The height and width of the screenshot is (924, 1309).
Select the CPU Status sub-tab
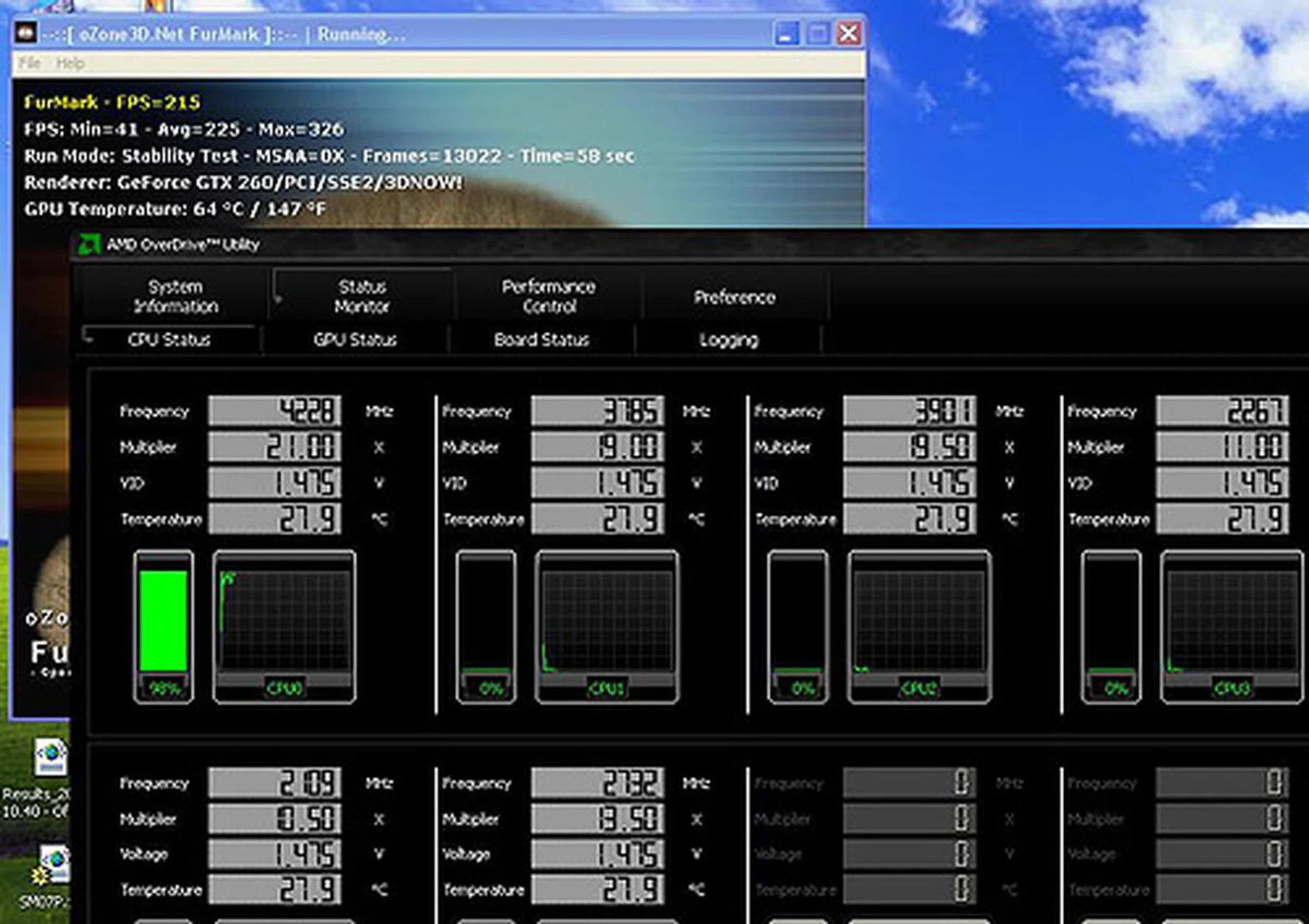click(169, 340)
